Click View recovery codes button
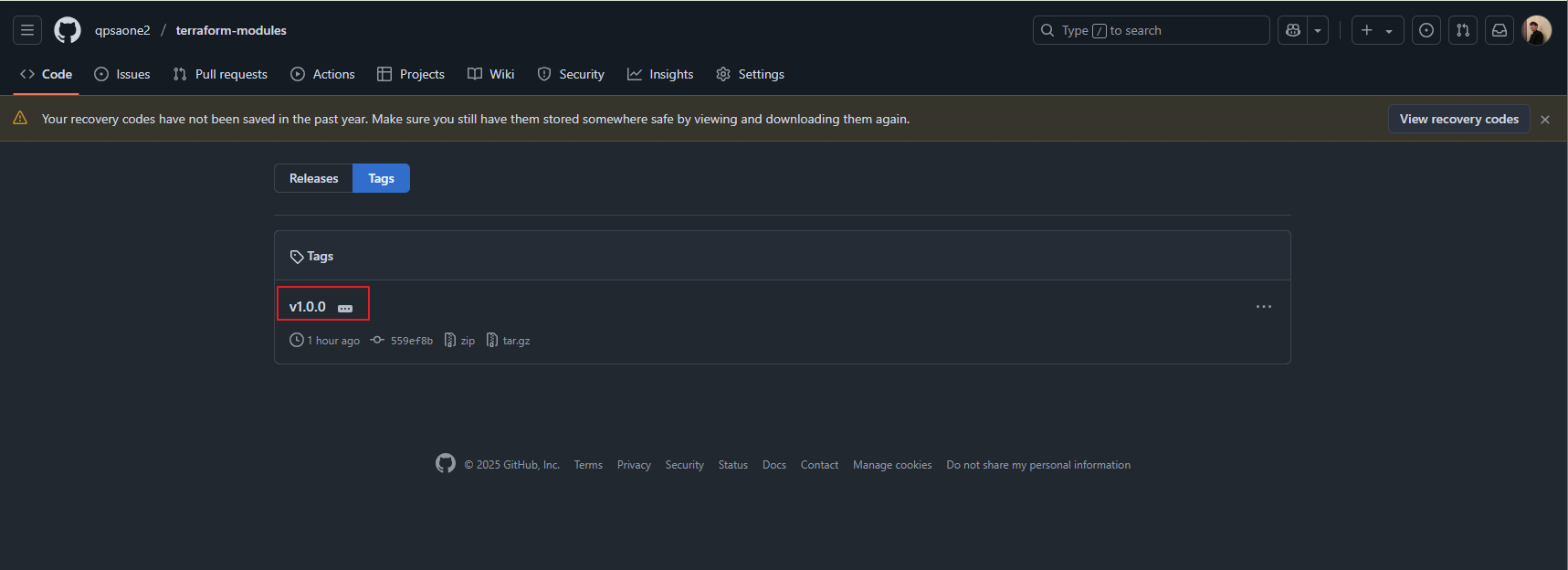Image resolution: width=1568 pixels, height=570 pixels. [x=1458, y=119]
